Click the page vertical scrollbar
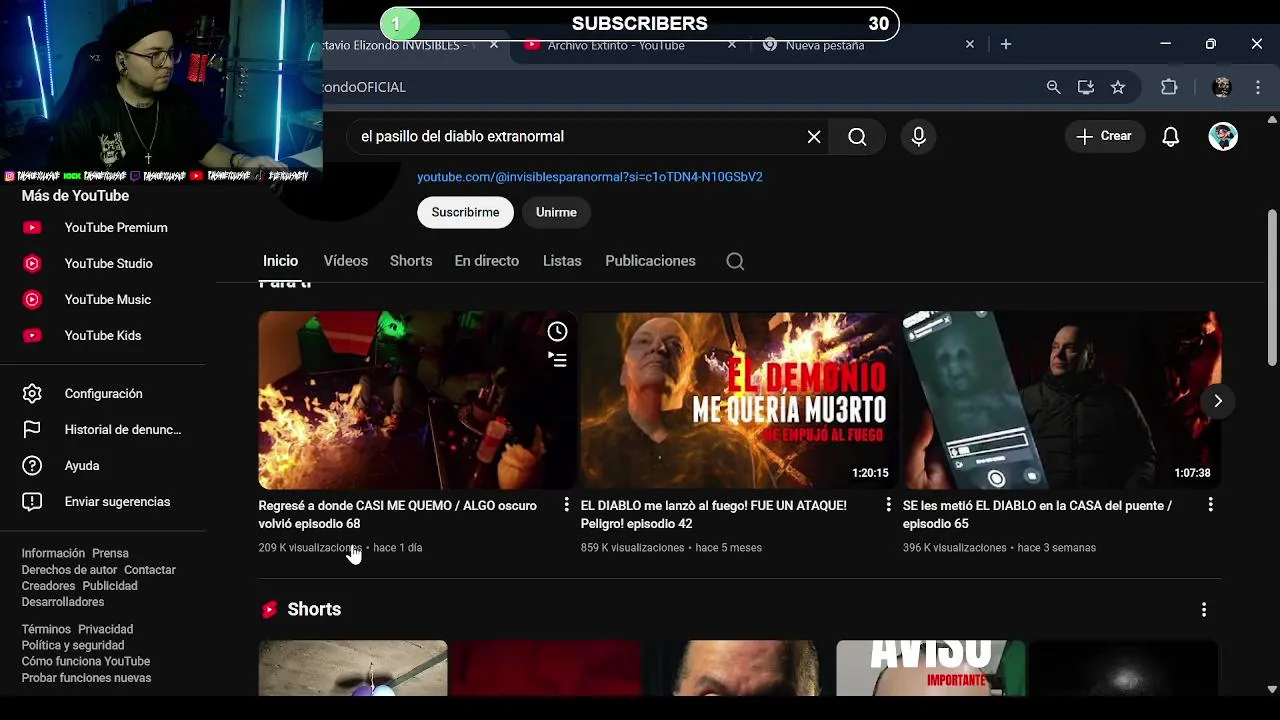Screen dimensions: 1280x720 coord(1272,288)
